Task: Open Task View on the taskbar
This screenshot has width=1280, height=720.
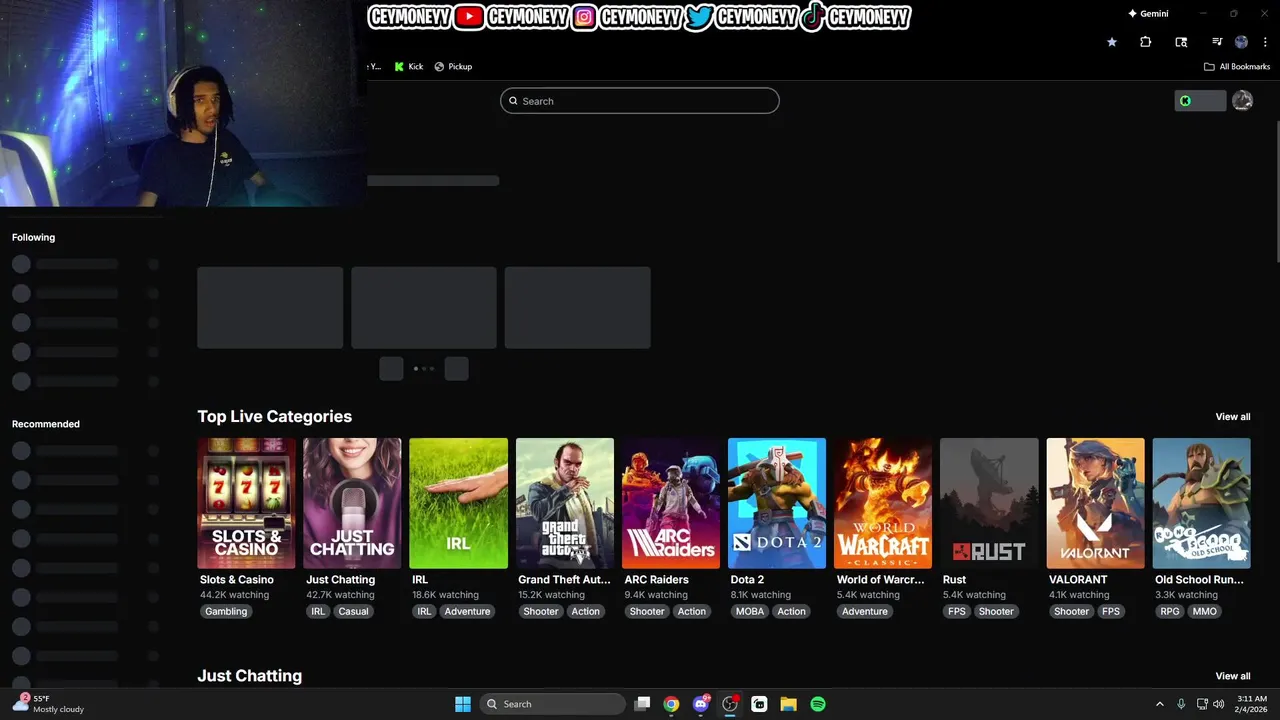Action: pyautogui.click(x=643, y=704)
